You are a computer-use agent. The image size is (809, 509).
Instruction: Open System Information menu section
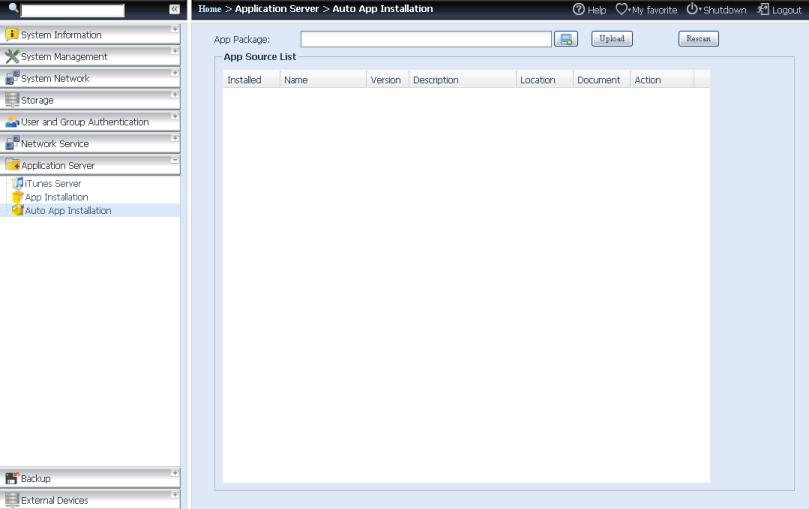tap(90, 35)
